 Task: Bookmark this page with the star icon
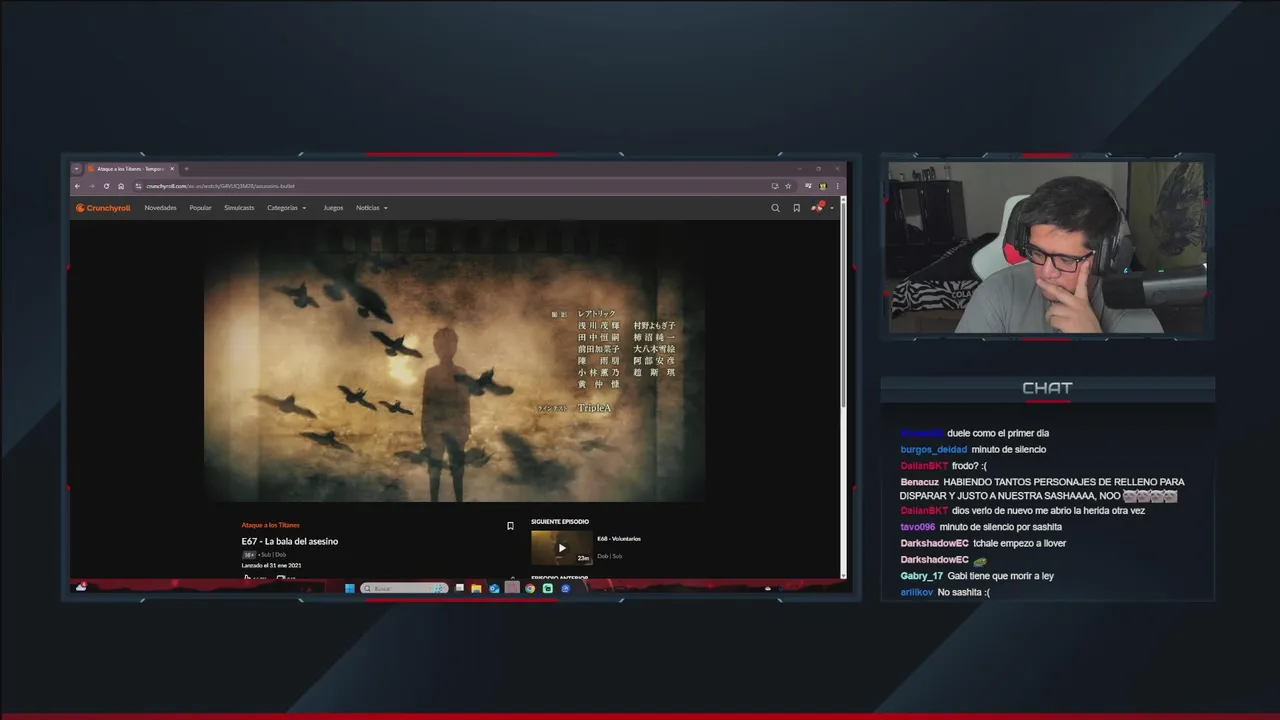[788, 186]
